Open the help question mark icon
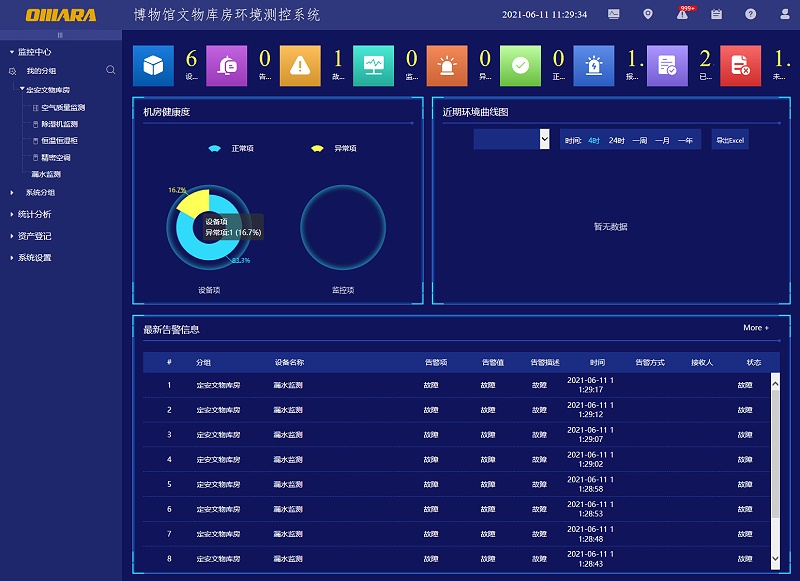Image resolution: width=800 pixels, height=581 pixels. click(750, 15)
